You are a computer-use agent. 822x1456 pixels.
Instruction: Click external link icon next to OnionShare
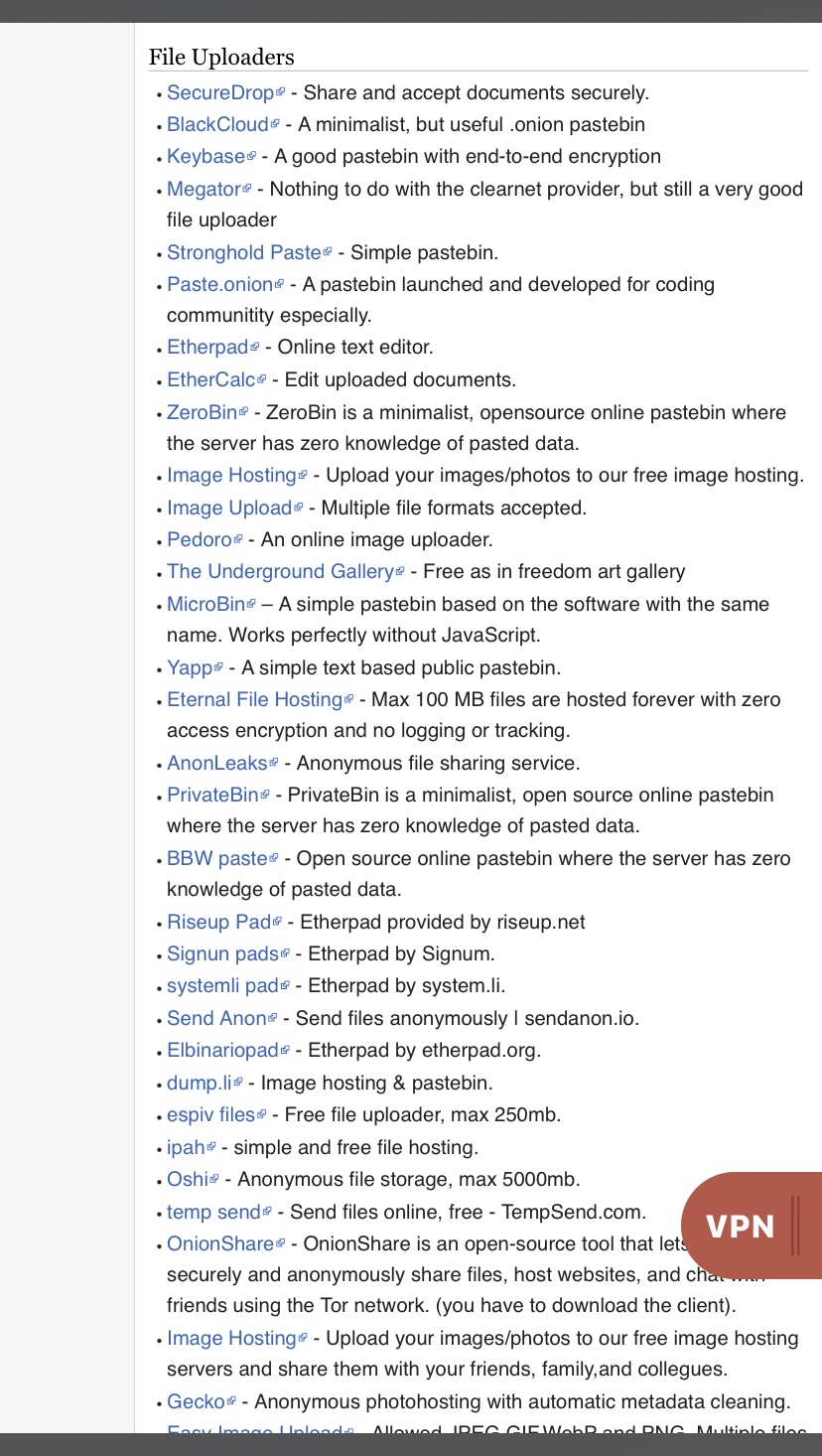281,1243
